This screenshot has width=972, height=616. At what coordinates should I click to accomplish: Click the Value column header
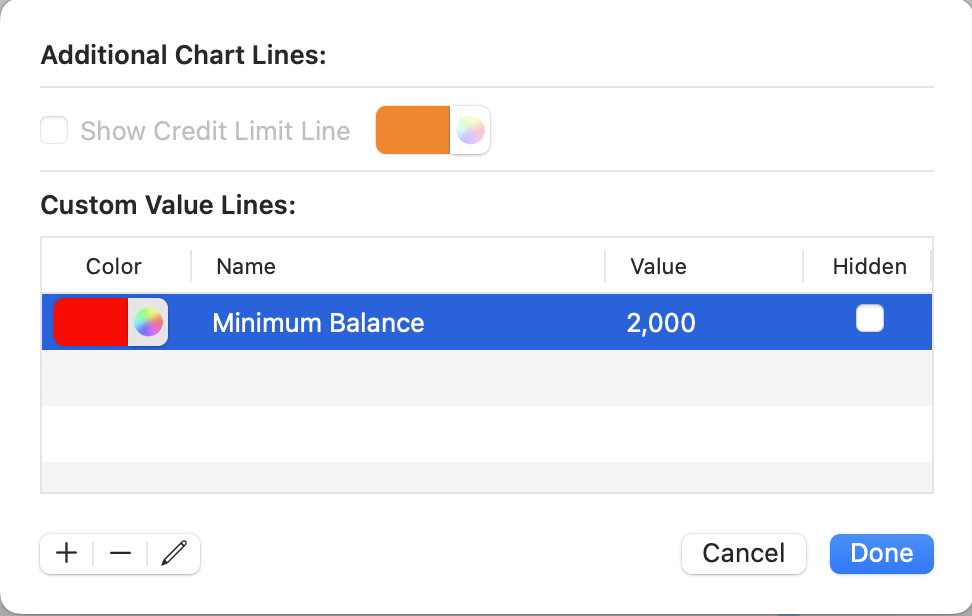click(658, 266)
